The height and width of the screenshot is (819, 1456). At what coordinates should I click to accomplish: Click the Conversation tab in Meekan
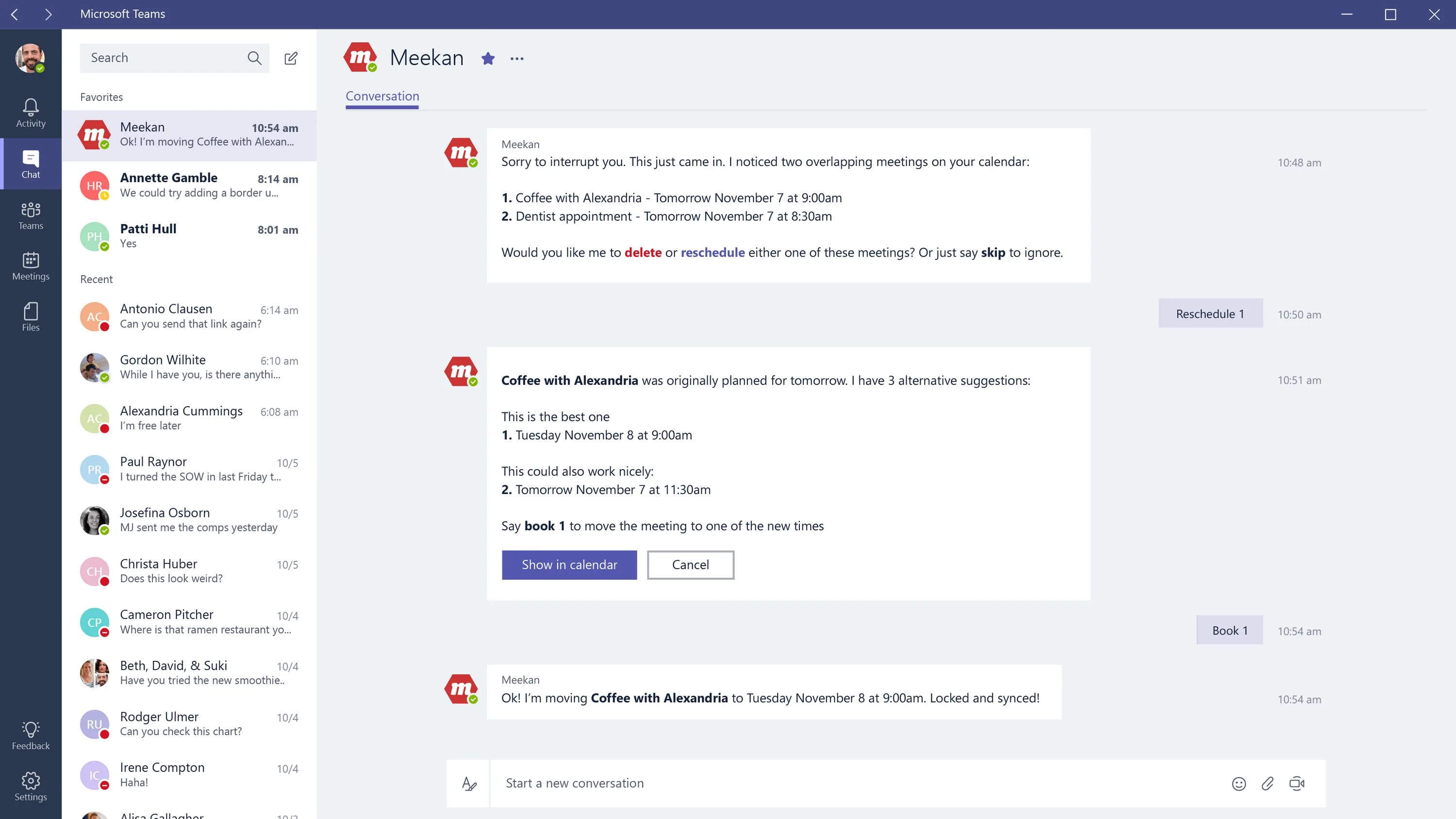(x=382, y=95)
